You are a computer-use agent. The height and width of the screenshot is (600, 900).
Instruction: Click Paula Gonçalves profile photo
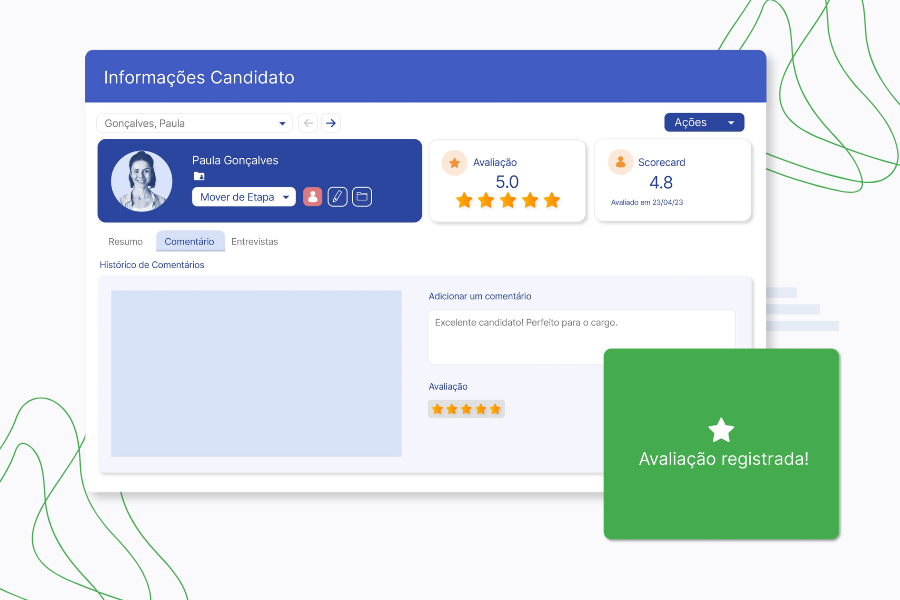pyautogui.click(x=142, y=181)
